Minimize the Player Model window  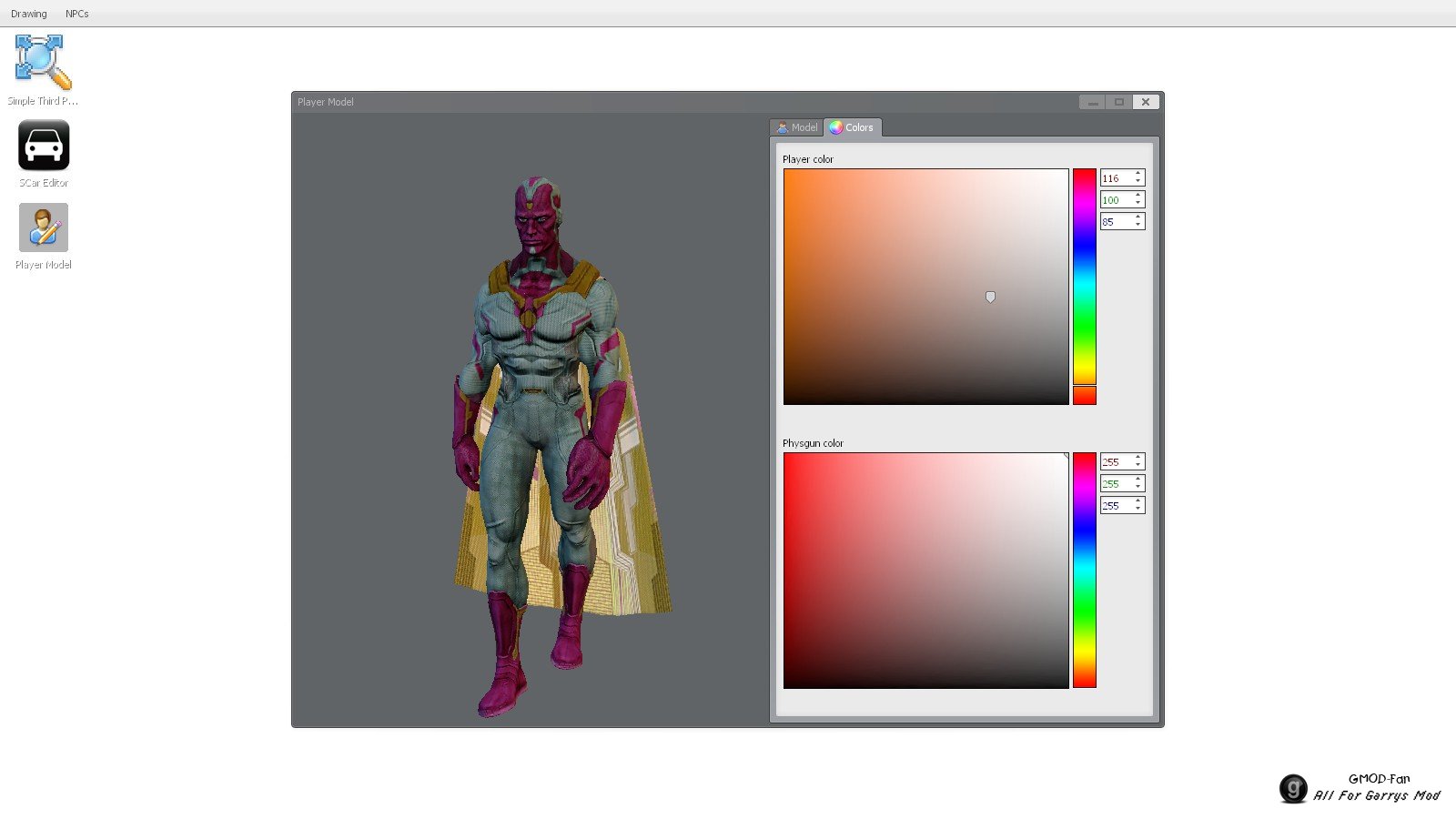[1093, 102]
